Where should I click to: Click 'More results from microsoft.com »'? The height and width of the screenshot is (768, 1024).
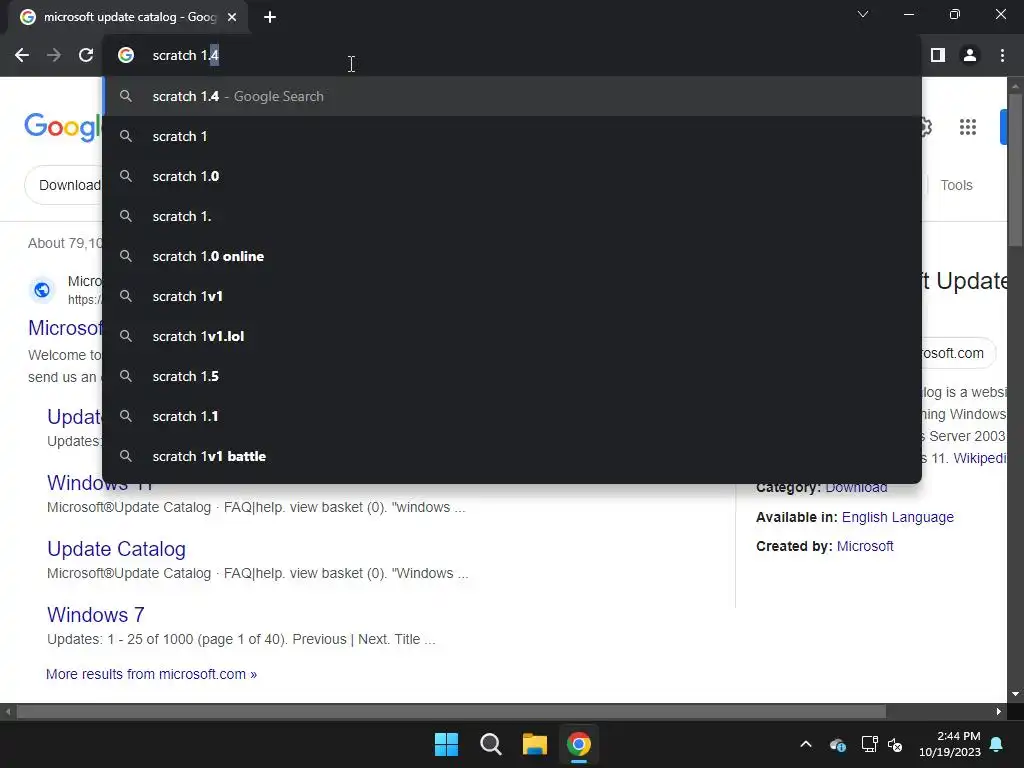click(x=152, y=674)
